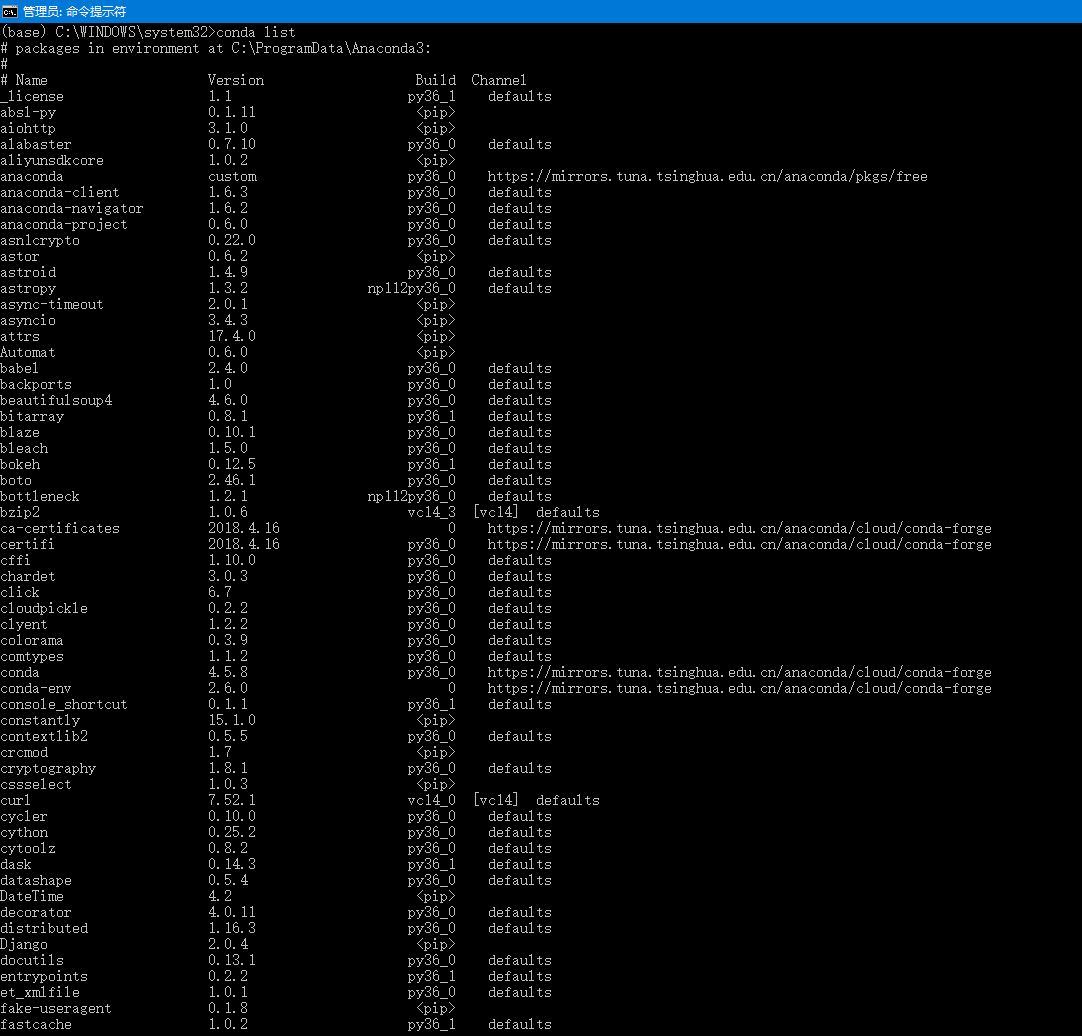Click the 'absl-py' package row
Image resolution: width=1082 pixels, height=1036 pixels.
click(228, 113)
